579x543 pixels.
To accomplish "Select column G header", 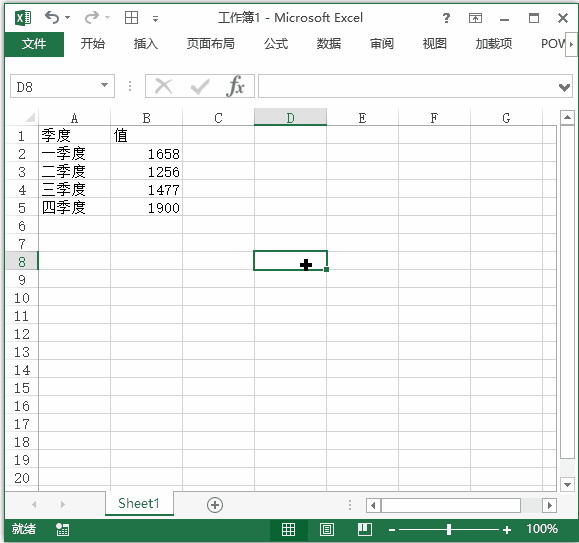I will click(x=506, y=118).
